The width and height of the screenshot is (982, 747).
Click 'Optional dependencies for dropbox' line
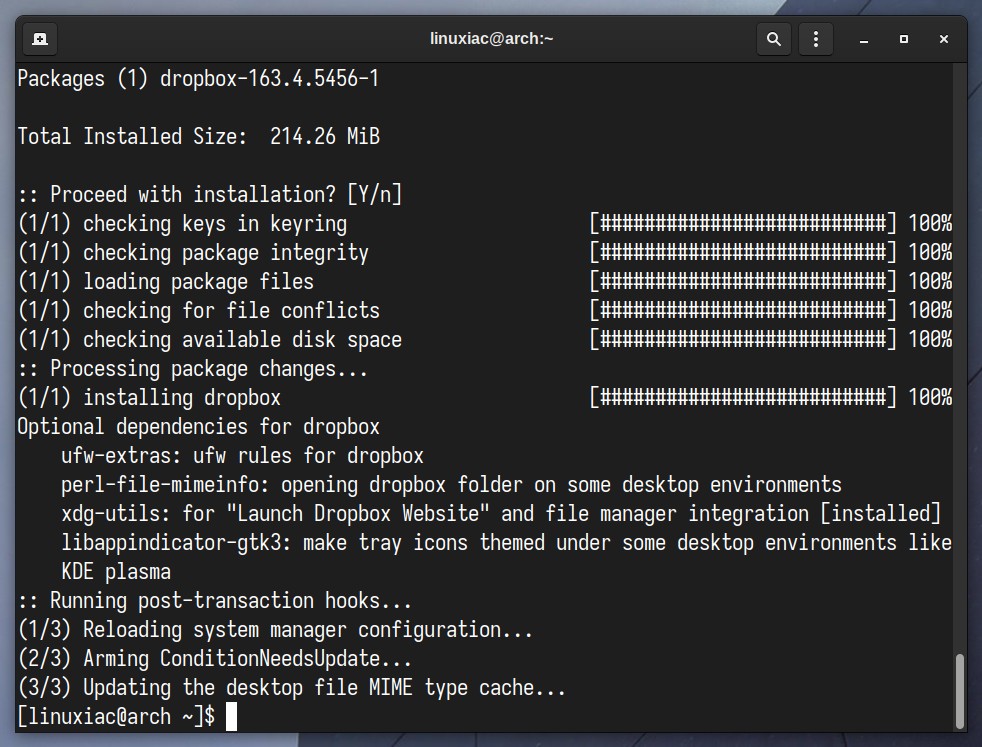[199, 426]
